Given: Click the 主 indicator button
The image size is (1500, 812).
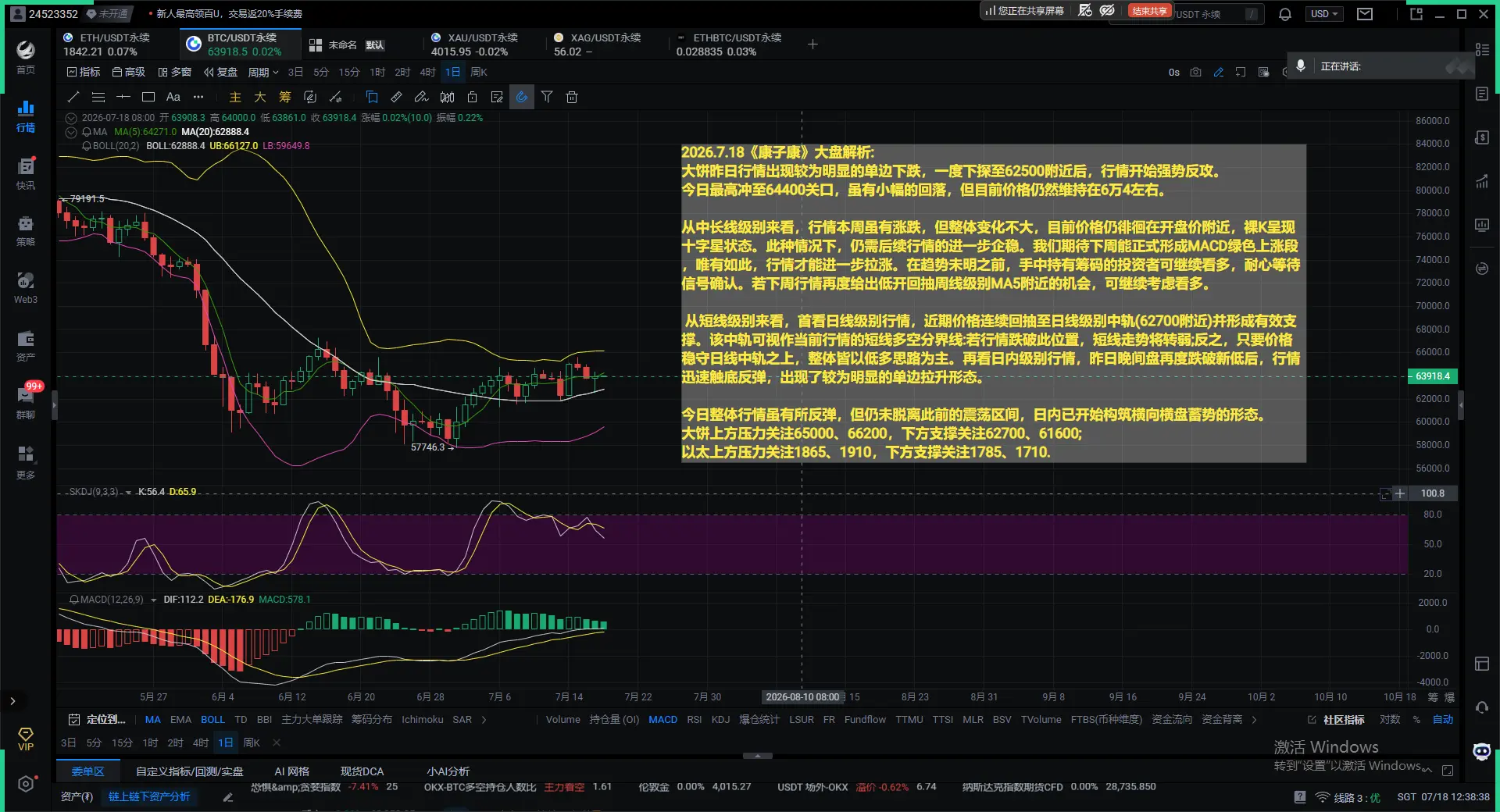Looking at the screenshot, I should pyautogui.click(x=235, y=97).
